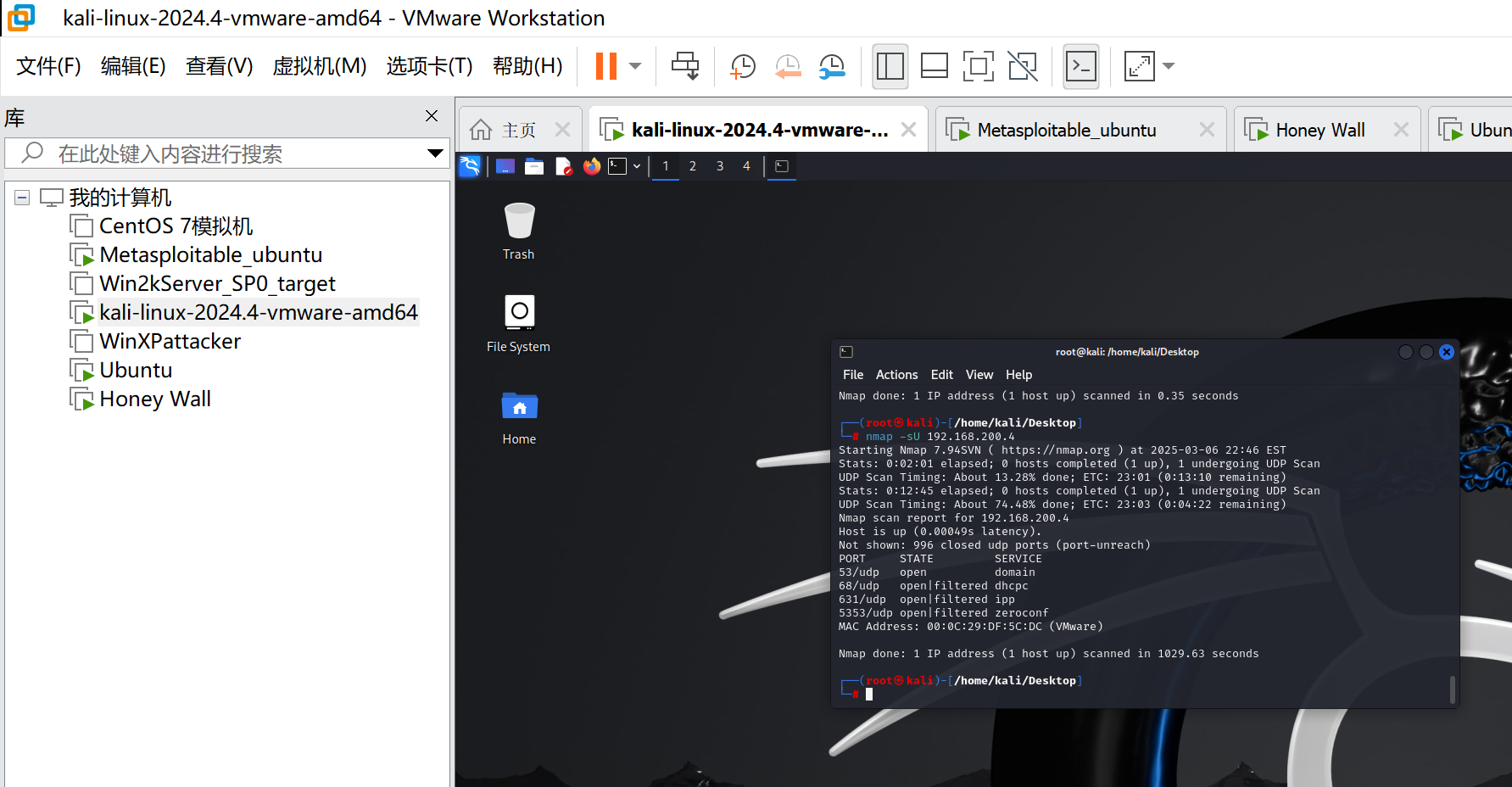Image resolution: width=1512 pixels, height=787 pixels.
Task: Toggle the library sidebar view icon
Action: tap(890, 66)
